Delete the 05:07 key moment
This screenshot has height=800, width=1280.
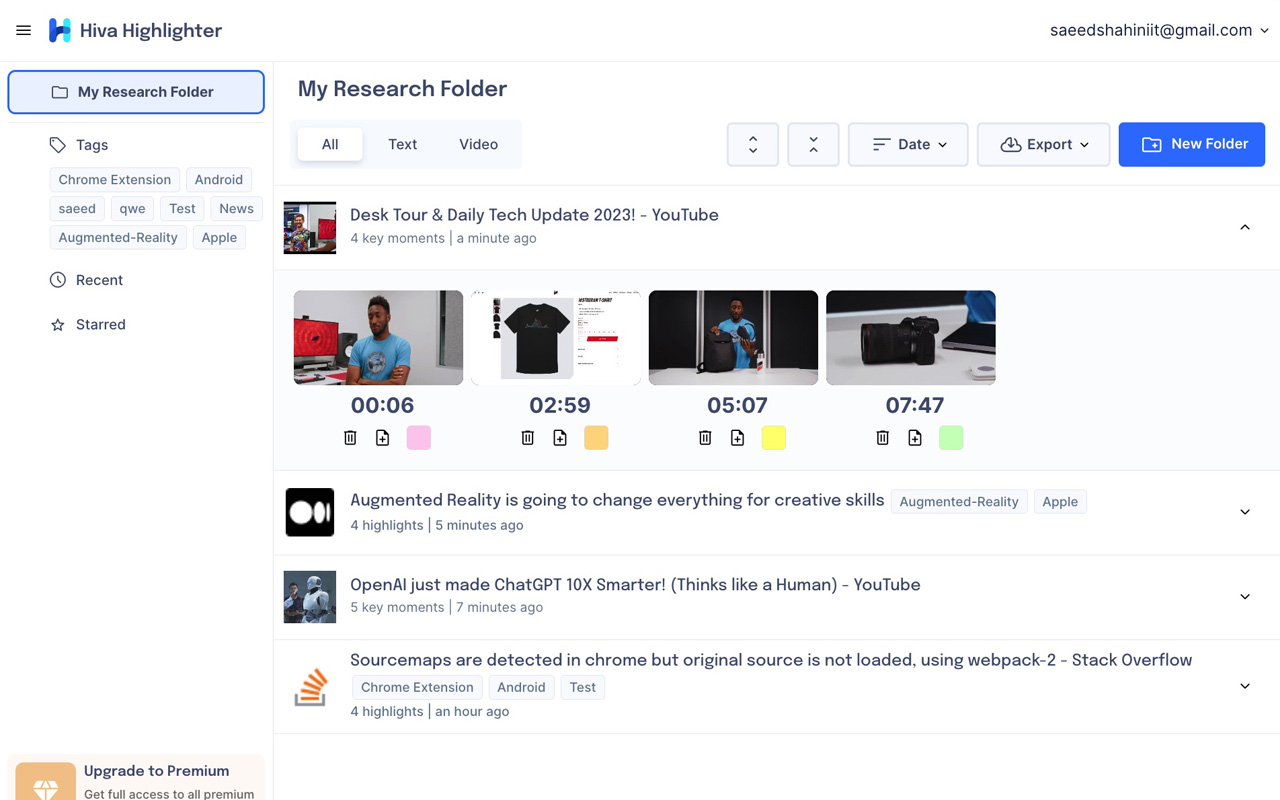click(705, 437)
